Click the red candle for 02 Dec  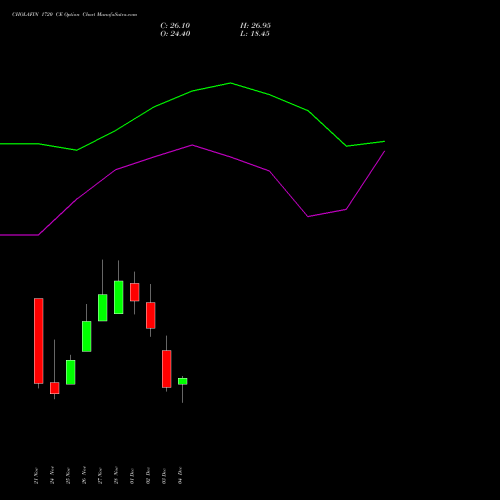151,315
